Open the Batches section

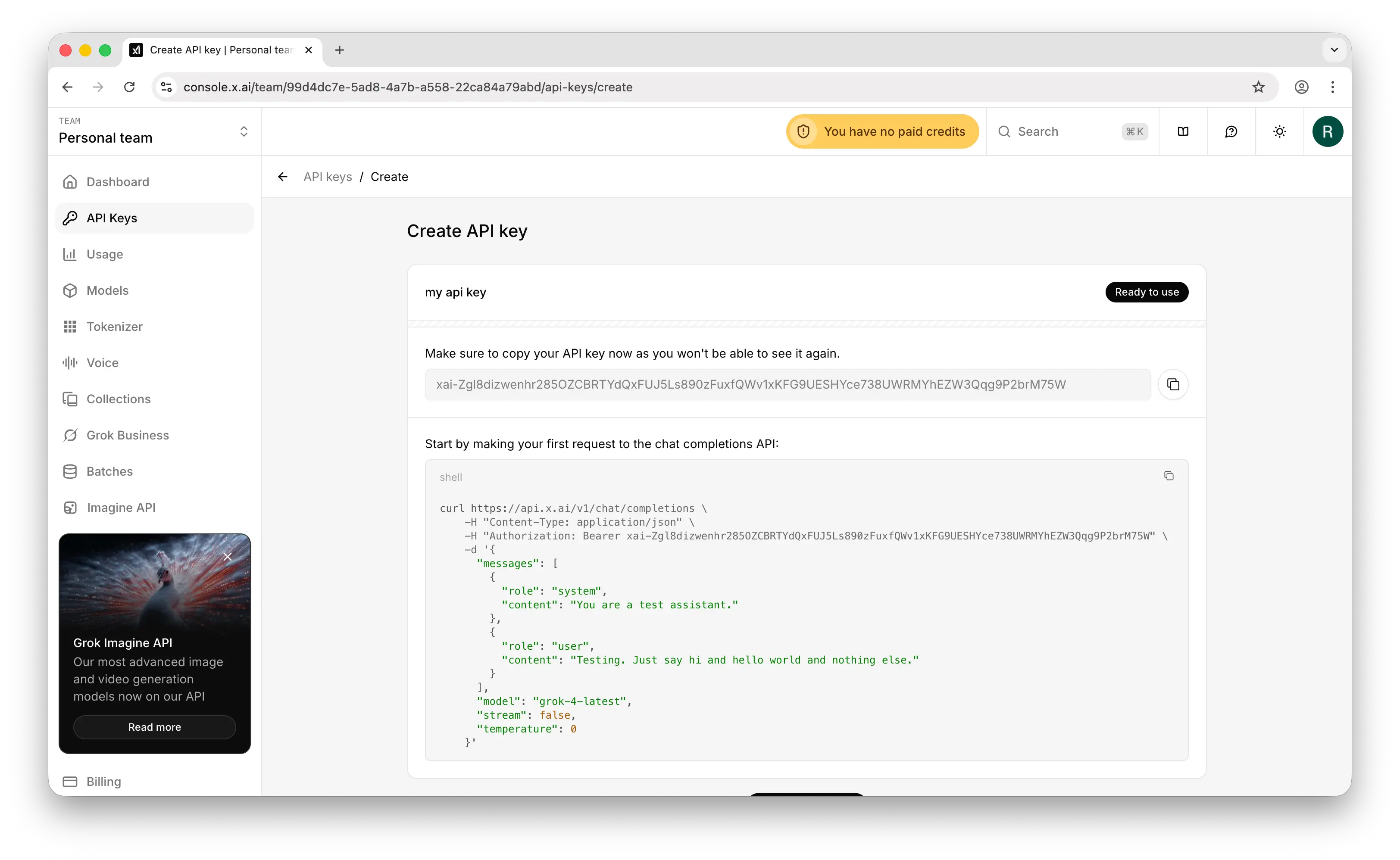coord(109,471)
